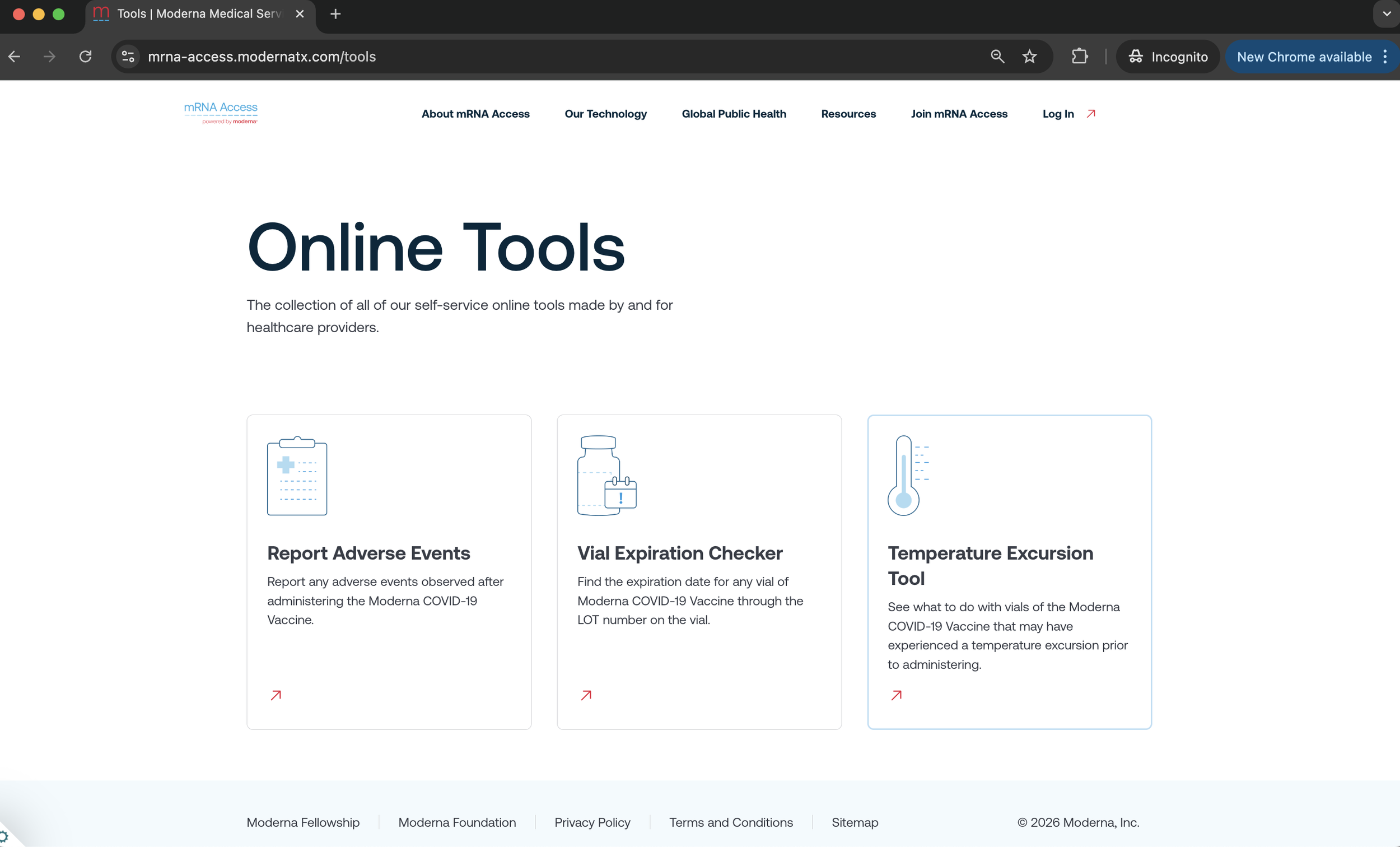
Task: Open the Resources menu
Action: (x=848, y=114)
